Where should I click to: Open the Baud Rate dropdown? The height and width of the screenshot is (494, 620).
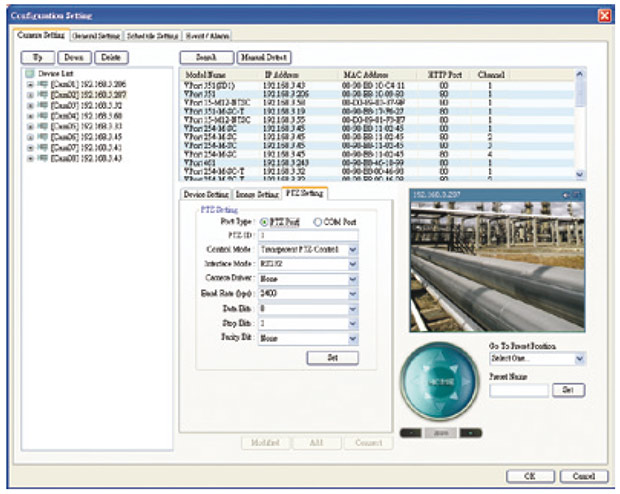point(352,295)
